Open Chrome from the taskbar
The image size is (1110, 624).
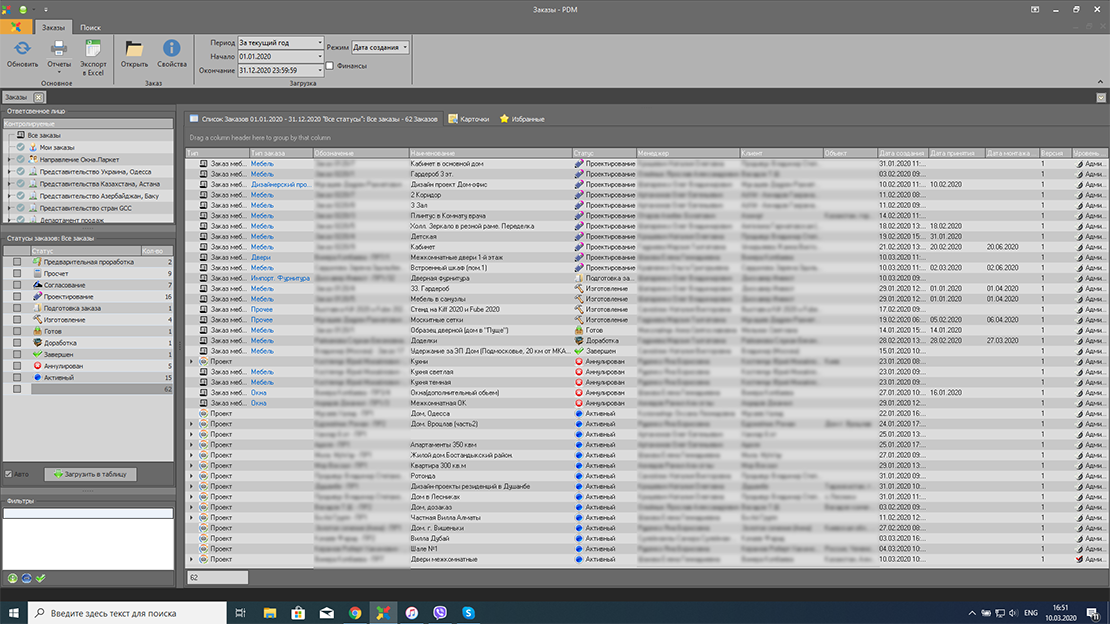click(355, 613)
